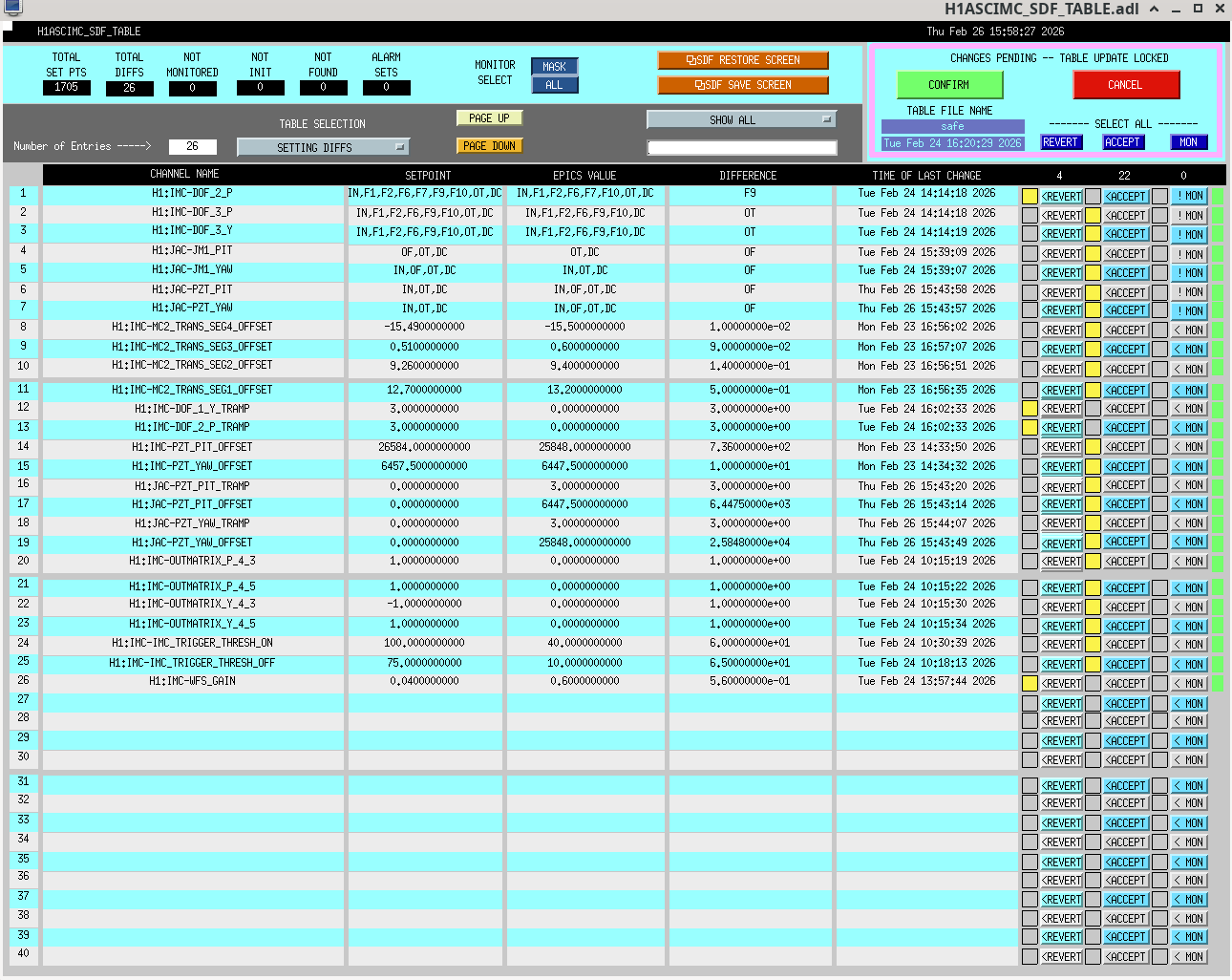Image resolution: width=1232 pixels, height=980 pixels.
Task: Expand the SHOW ALL filter dropdown
Action: (741, 119)
